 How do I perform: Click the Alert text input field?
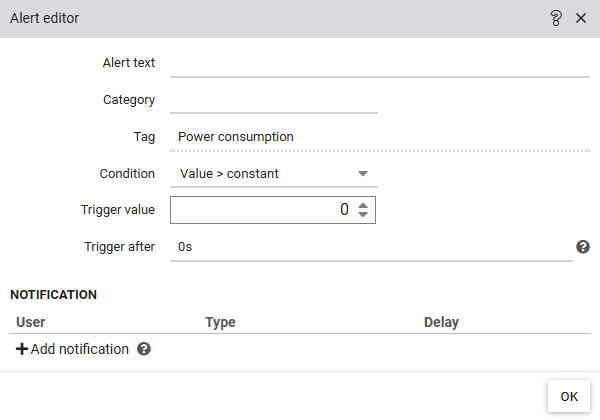[380, 63]
